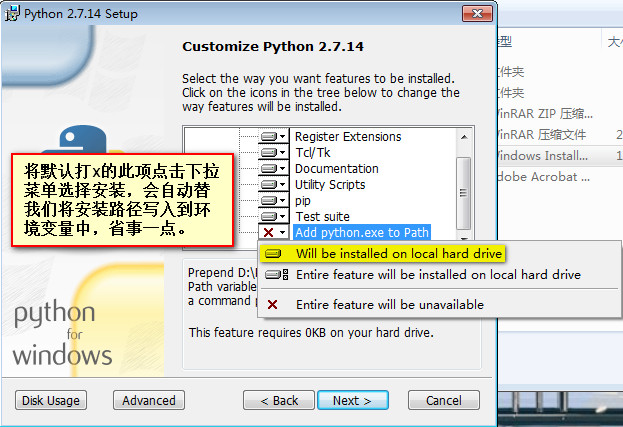The width and height of the screenshot is (623, 427).
Task: Open Advanced options button
Action: click(x=149, y=400)
